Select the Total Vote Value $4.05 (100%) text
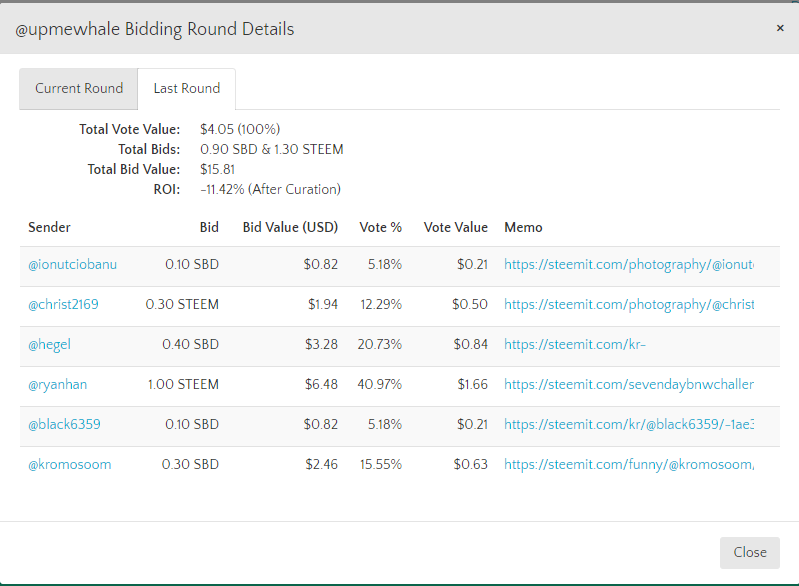 (x=240, y=129)
